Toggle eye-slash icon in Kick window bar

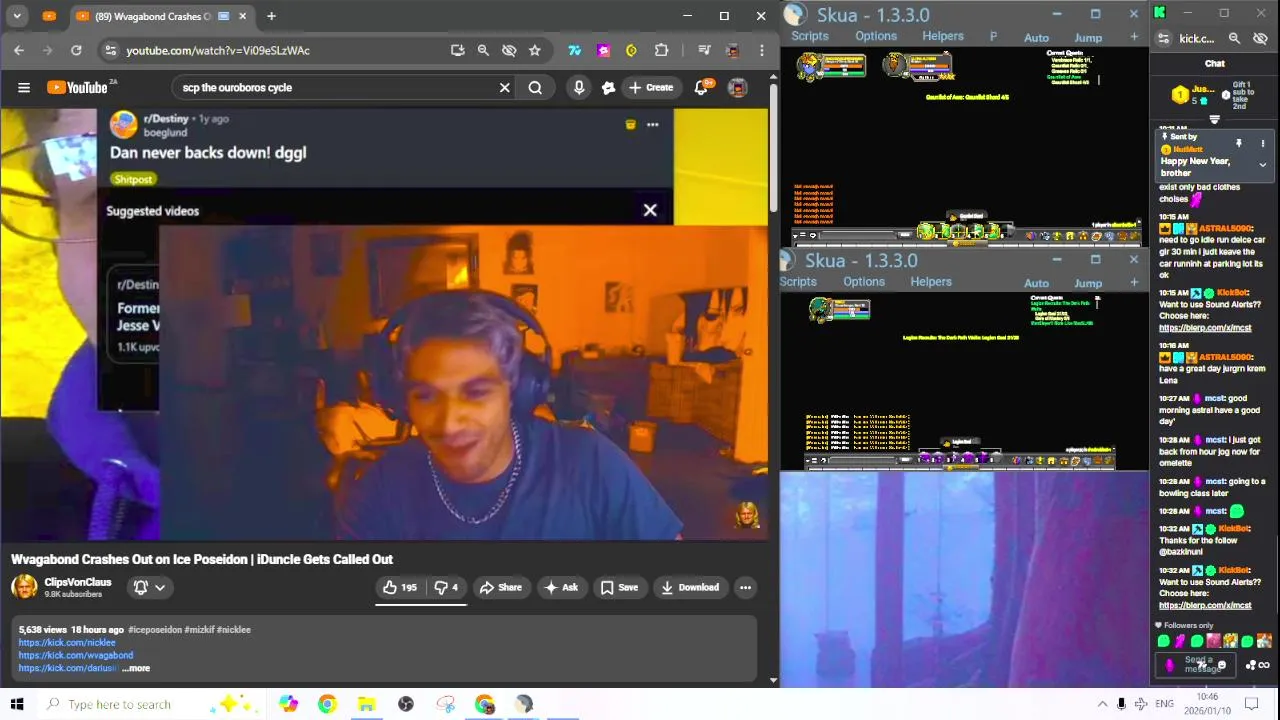1260,38
